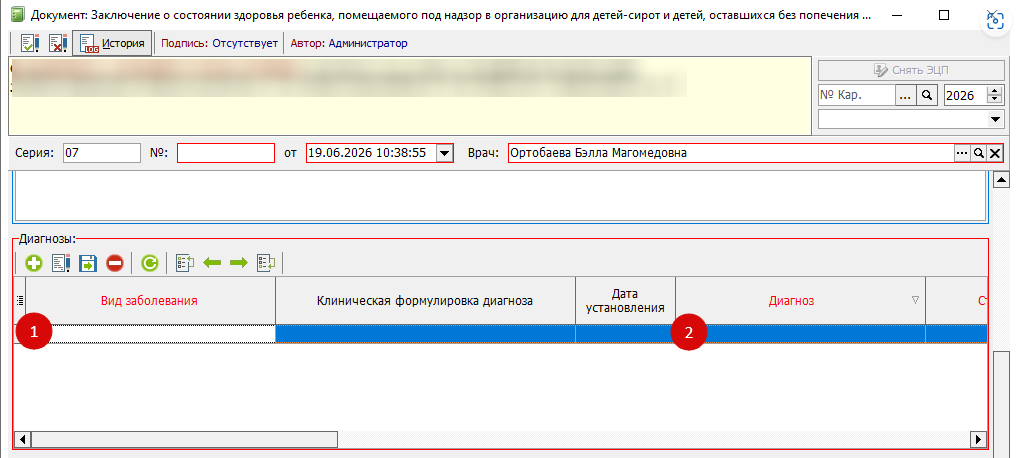The width and height of the screenshot is (1017, 458).
Task: Edit the selected diagnosis record
Action: pyautogui.click(x=61, y=263)
